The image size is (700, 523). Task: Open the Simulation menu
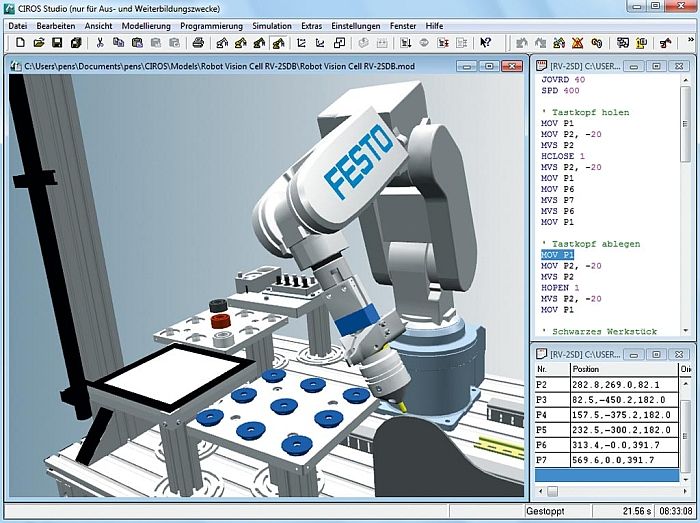click(x=272, y=26)
